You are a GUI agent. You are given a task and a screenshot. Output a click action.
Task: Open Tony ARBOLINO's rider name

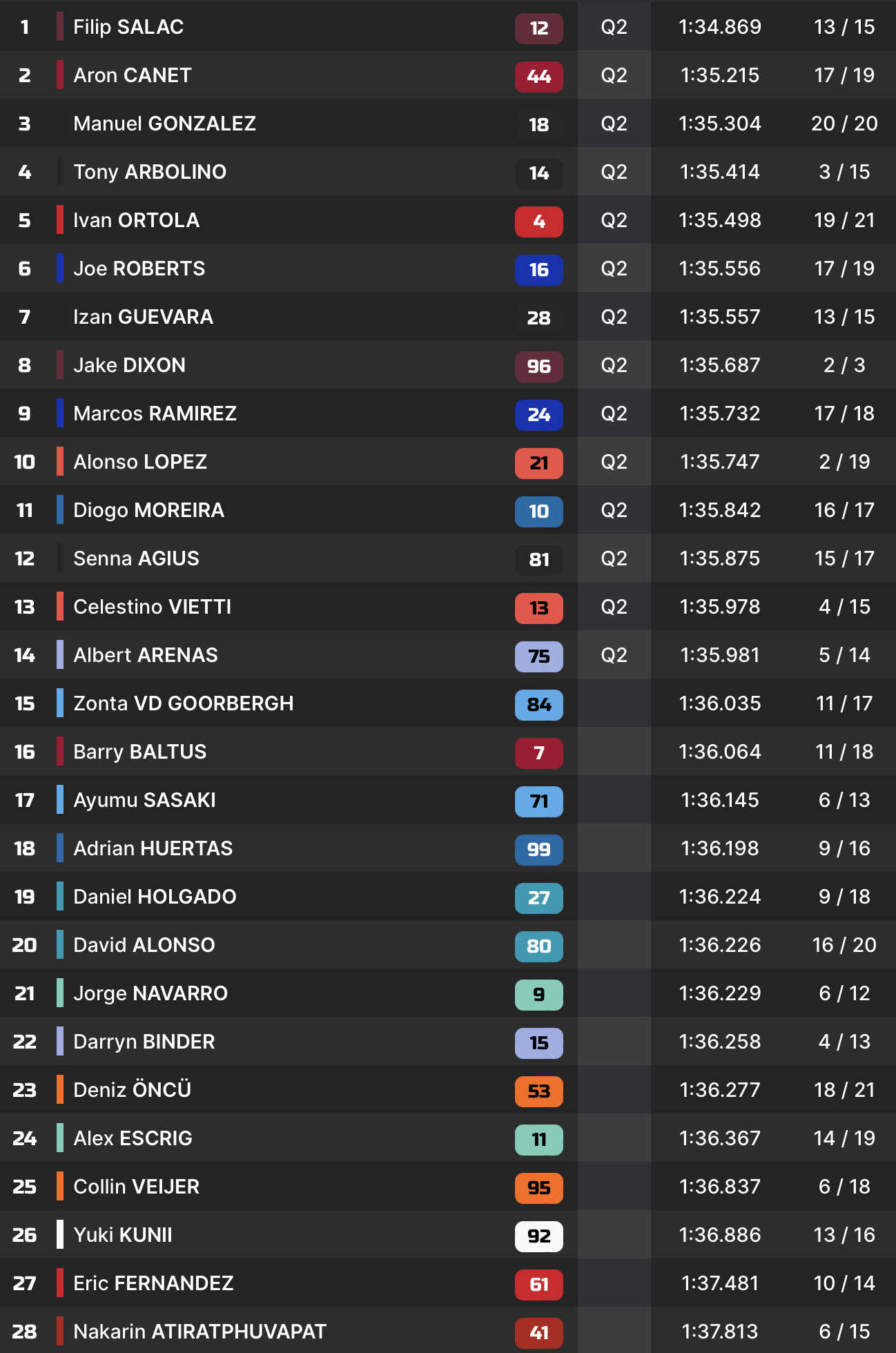click(150, 172)
